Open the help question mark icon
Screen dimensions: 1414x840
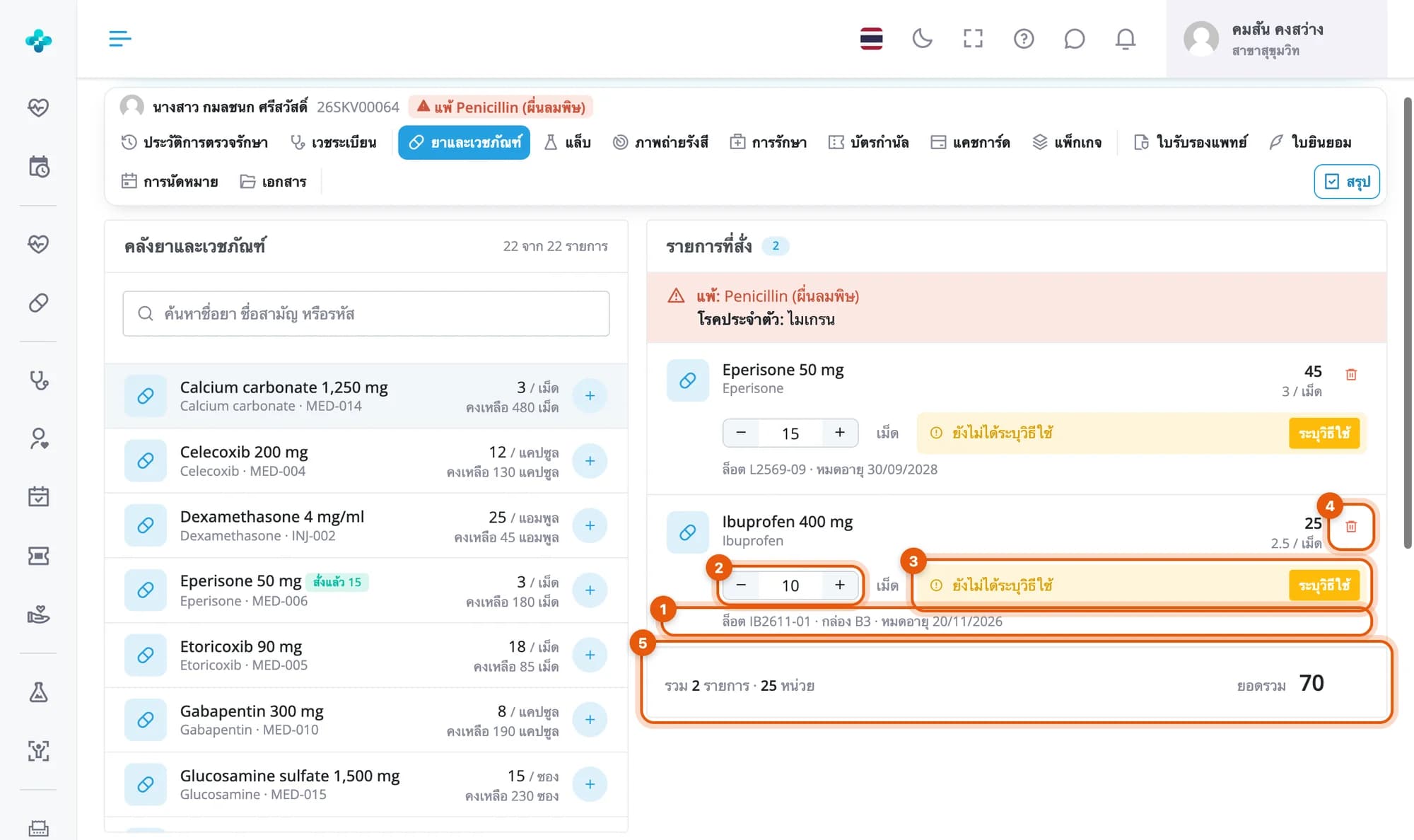point(1024,38)
